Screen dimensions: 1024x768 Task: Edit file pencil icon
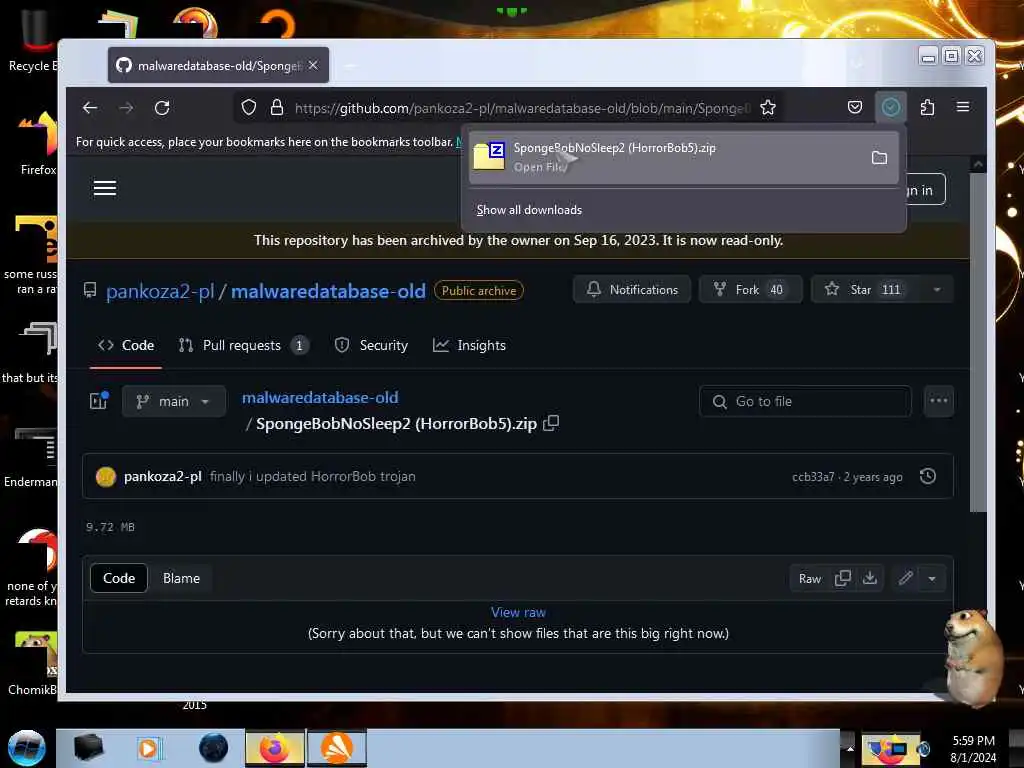pyautogui.click(x=905, y=579)
